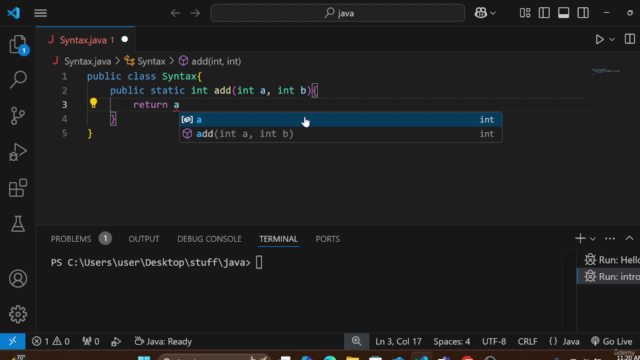The width and height of the screenshot is (640, 360).
Task: Click the zoom magnifier status icon
Action: point(356,341)
